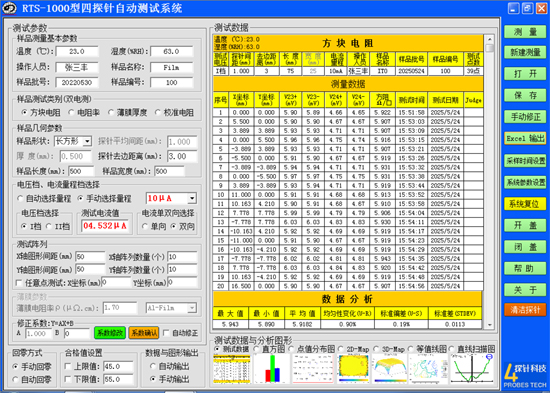
Task: Toggle the 自动修正 checkbox
Action: (x=167, y=333)
